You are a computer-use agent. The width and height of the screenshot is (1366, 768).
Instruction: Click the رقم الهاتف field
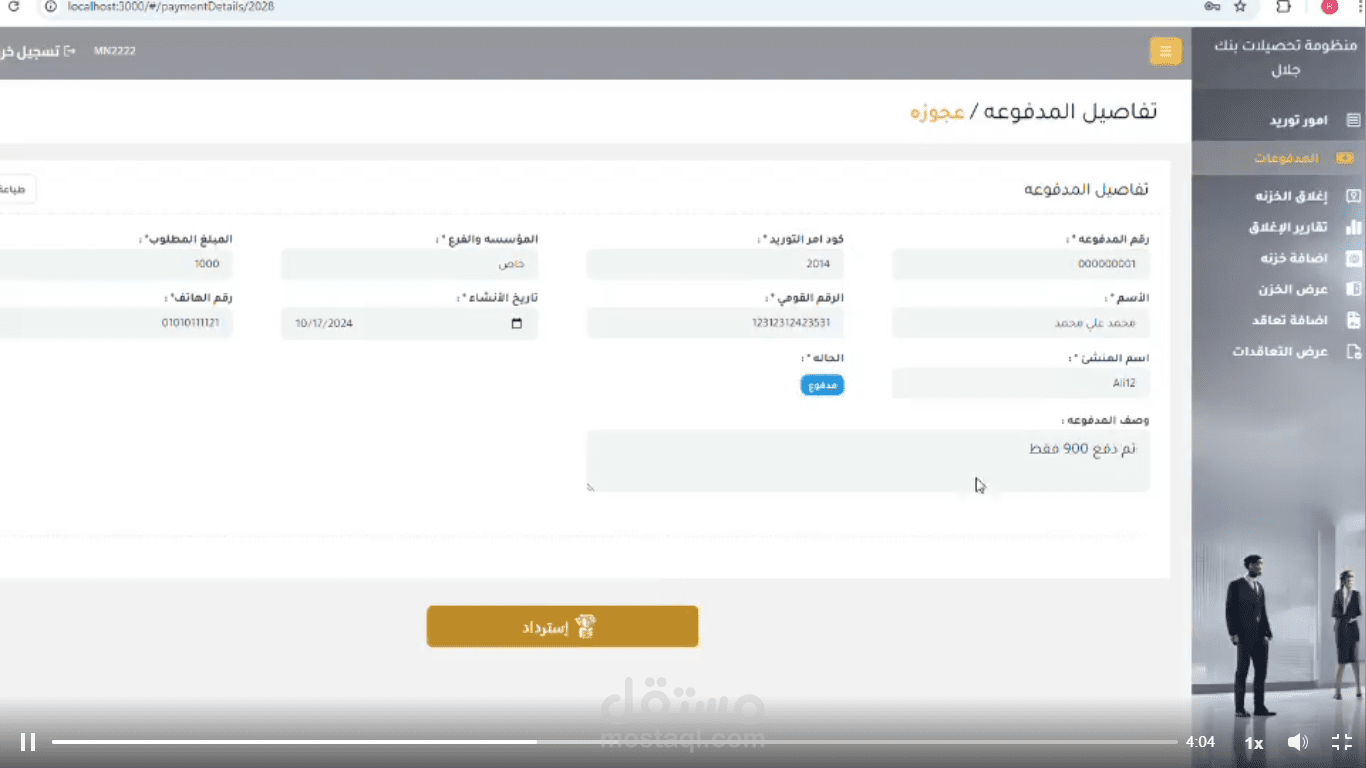pos(115,323)
